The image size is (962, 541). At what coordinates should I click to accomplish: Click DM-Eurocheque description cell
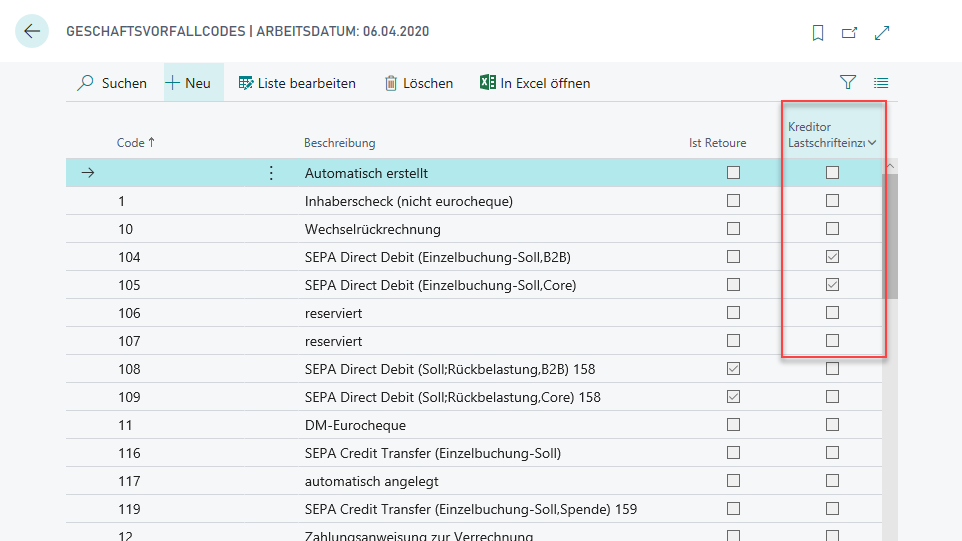click(355, 425)
